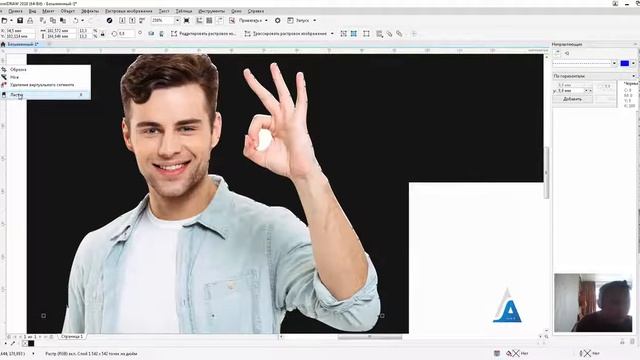The height and width of the screenshot is (360, 640).
Task: Click the Undo arrow icon
Action: pos(76,20)
